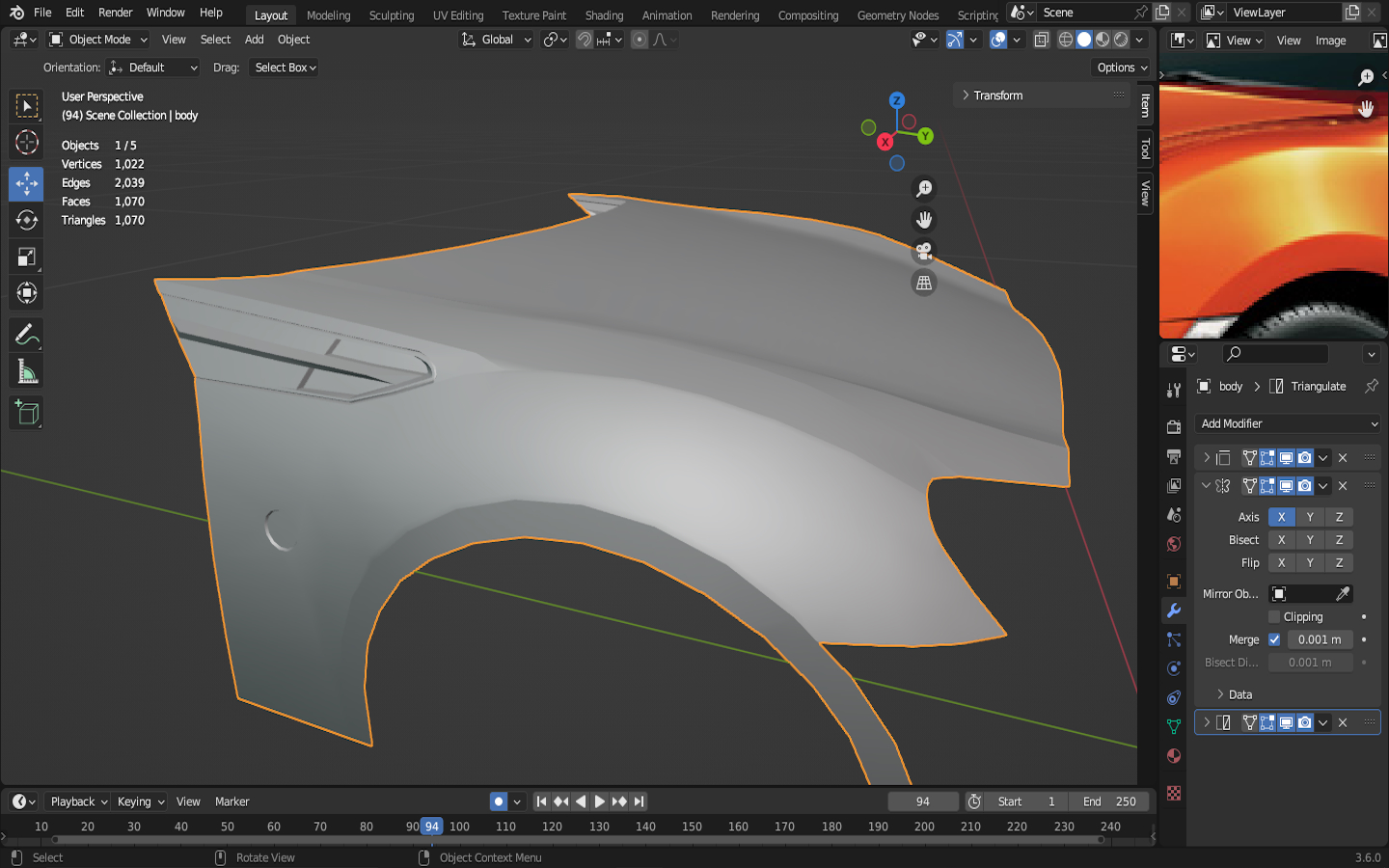1389x868 pixels.
Task: Enable the Clipping checkbox
Action: click(x=1274, y=617)
